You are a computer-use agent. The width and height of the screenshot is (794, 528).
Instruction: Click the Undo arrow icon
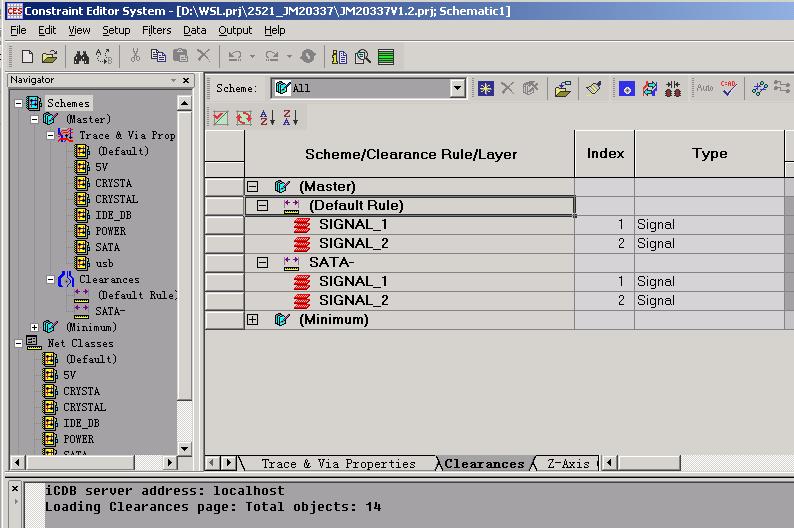click(x=234, y=56)
